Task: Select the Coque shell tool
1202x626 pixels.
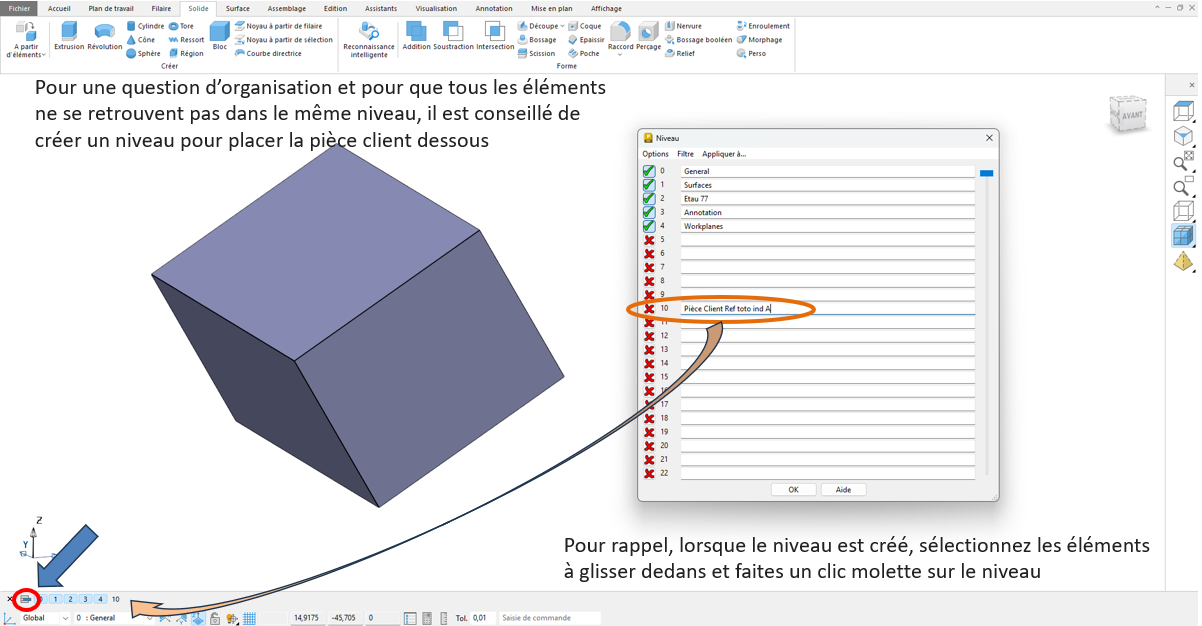Action: point(585,26)
